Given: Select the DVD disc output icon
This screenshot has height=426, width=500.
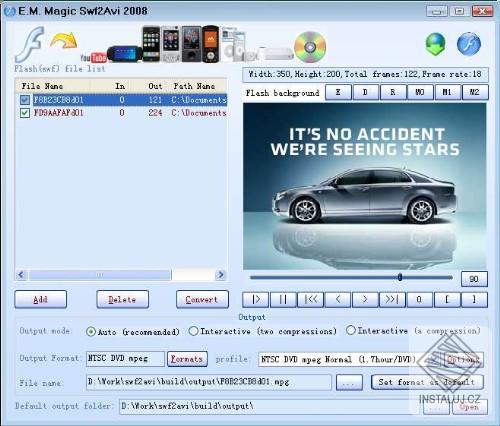Looking at the screenshot, I should [310, 47].
